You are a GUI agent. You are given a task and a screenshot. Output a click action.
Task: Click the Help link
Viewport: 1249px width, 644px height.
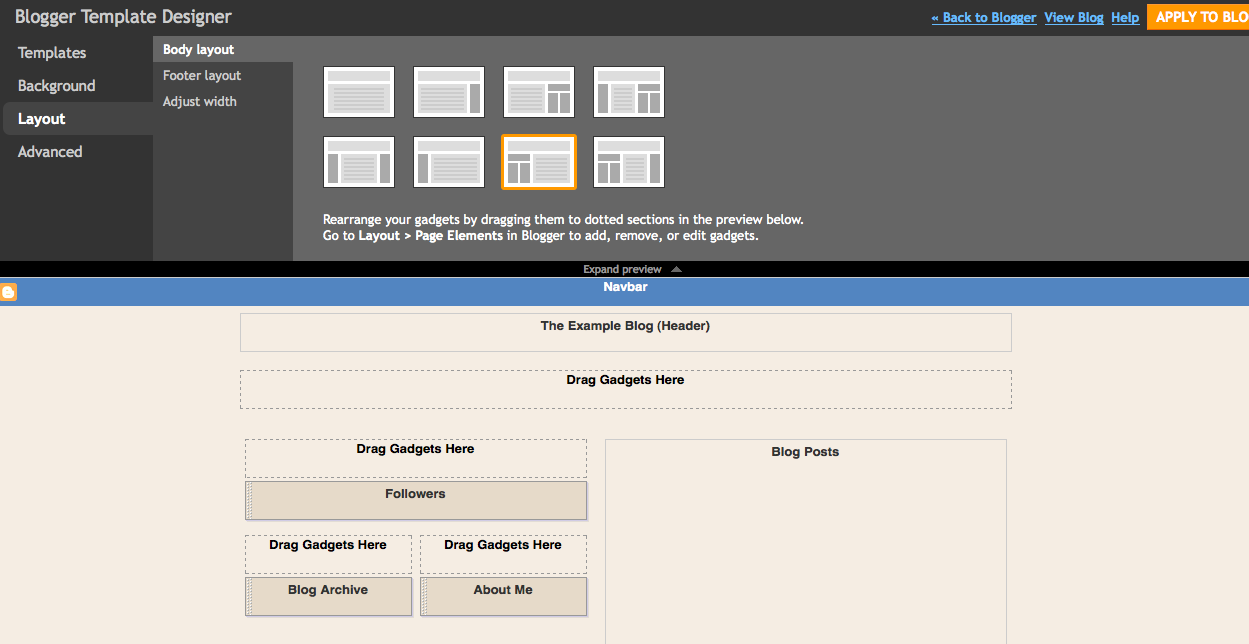coord(1125,18)
